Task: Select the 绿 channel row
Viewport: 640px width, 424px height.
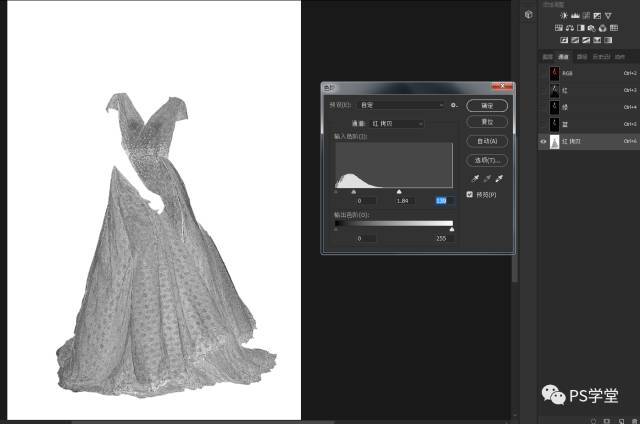Action: coord(589,107)
